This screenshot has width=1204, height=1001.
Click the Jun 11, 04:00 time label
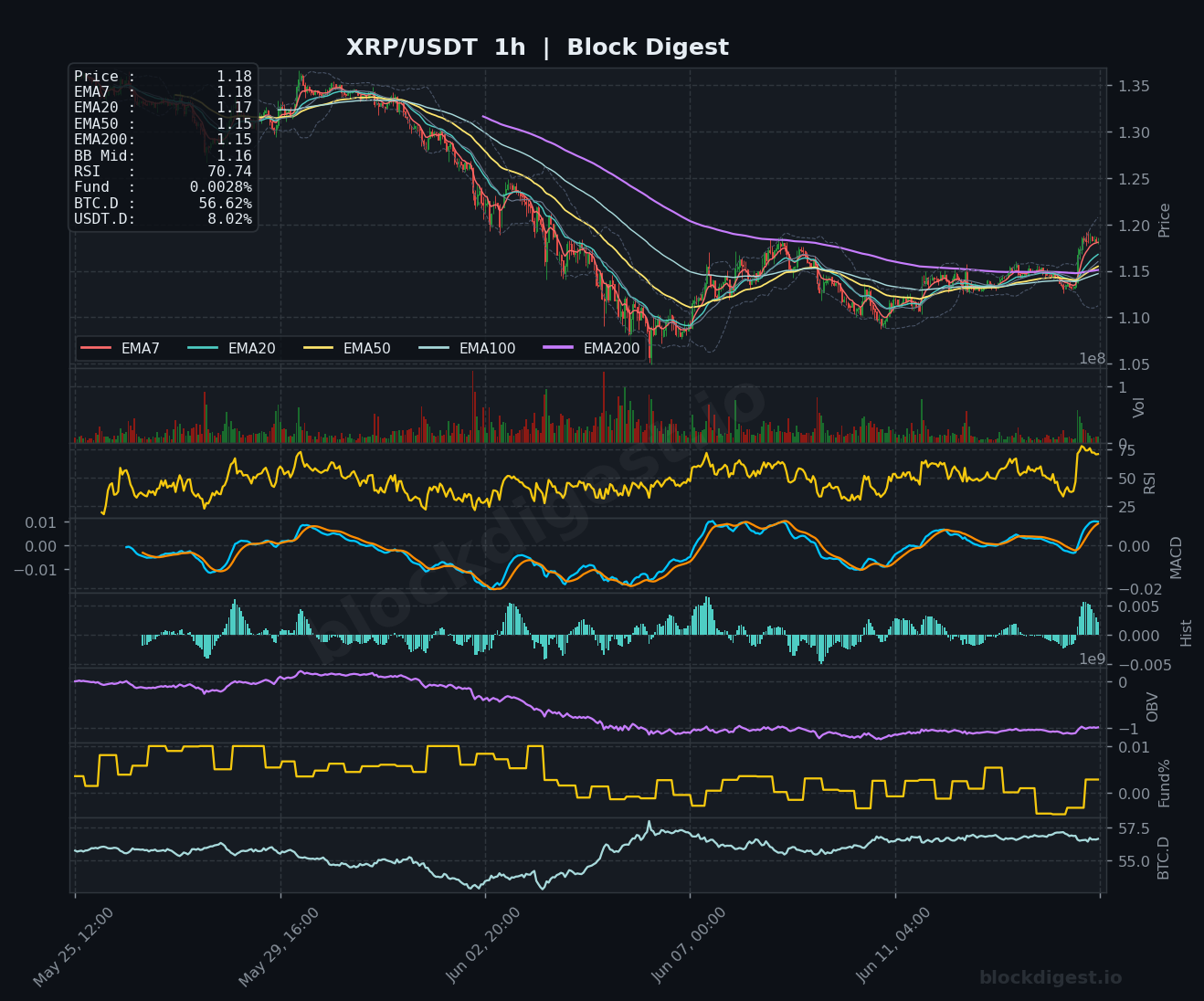coord(895,947)
